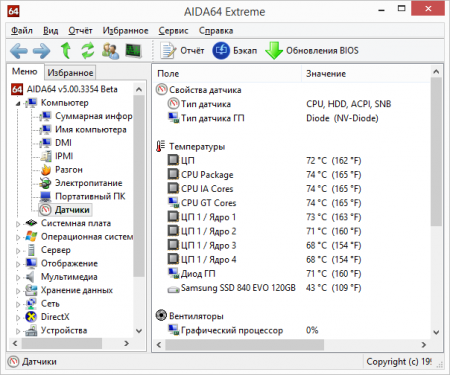Click the Бэкап toolbar icon
This screenshot has height=375, width=450.
[x=221, y=51]
